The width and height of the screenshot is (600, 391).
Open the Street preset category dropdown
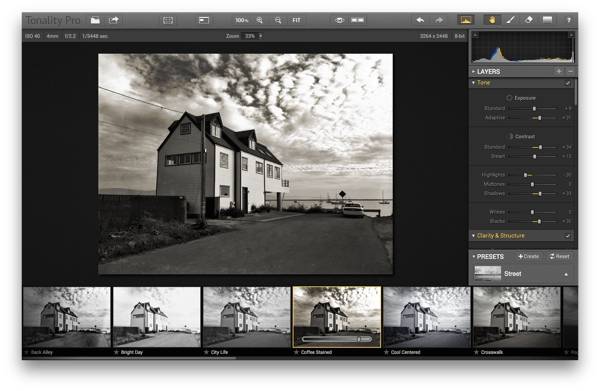[566, 274]
